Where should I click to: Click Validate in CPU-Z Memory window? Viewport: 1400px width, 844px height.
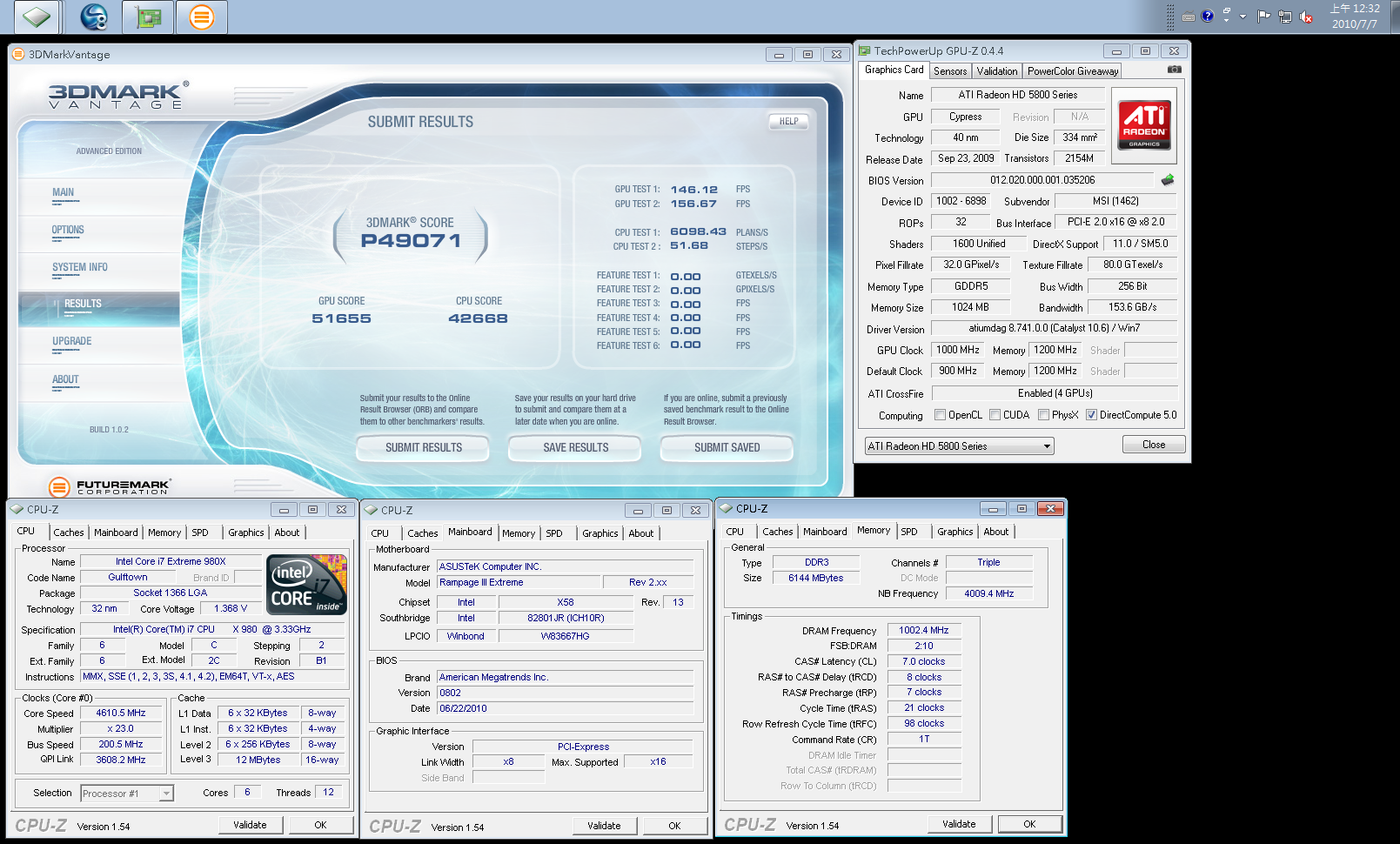pyautogui.click(x=959, y=824)
